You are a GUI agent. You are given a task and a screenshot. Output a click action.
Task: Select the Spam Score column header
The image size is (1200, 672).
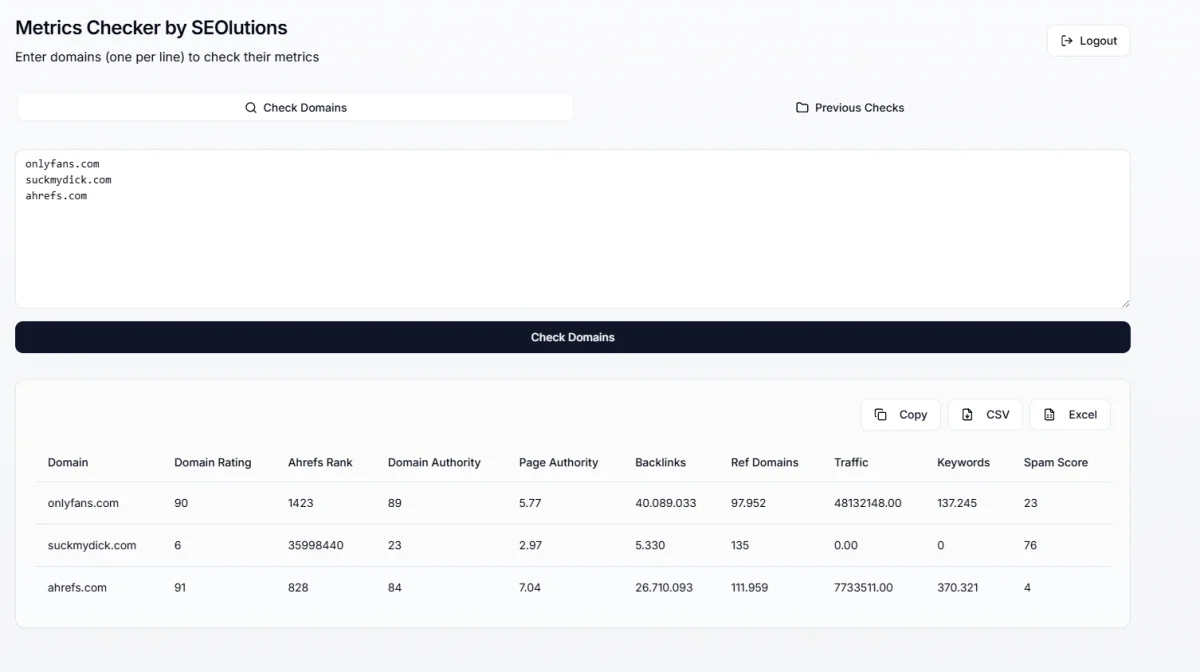[x=1055, y=463]
